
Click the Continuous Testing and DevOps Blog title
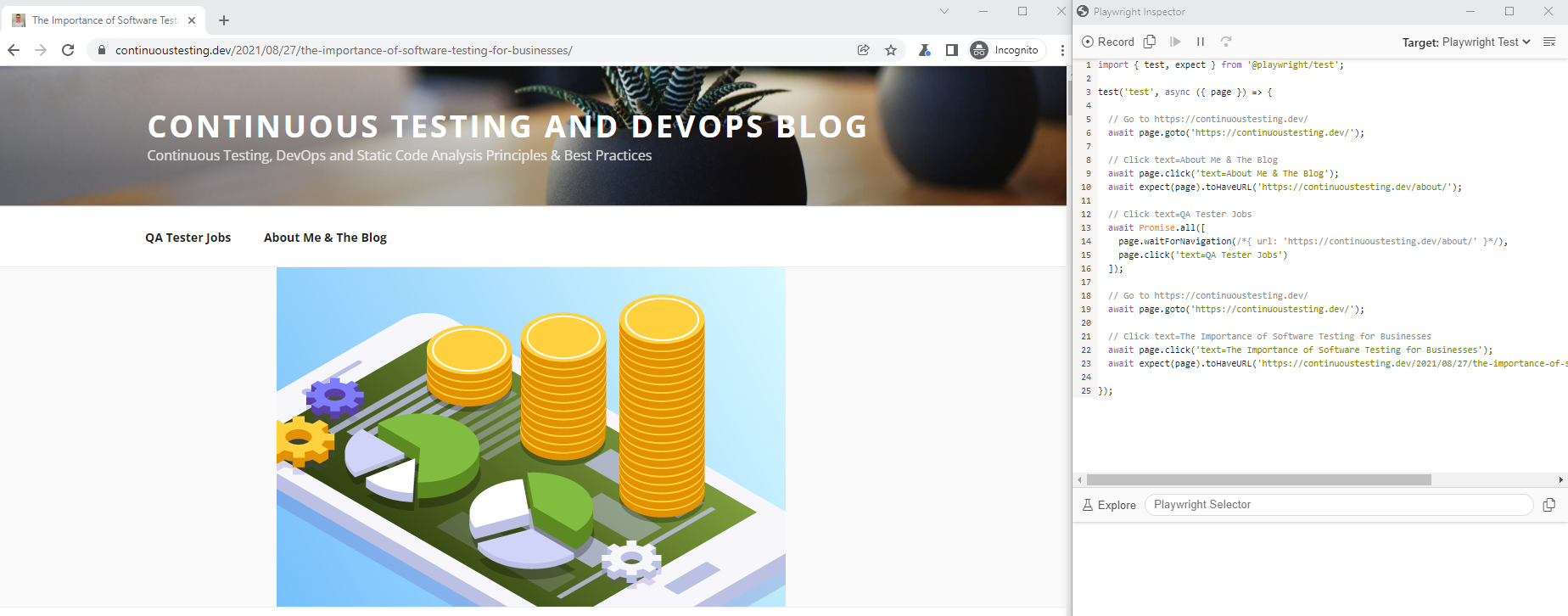(507, 126)
